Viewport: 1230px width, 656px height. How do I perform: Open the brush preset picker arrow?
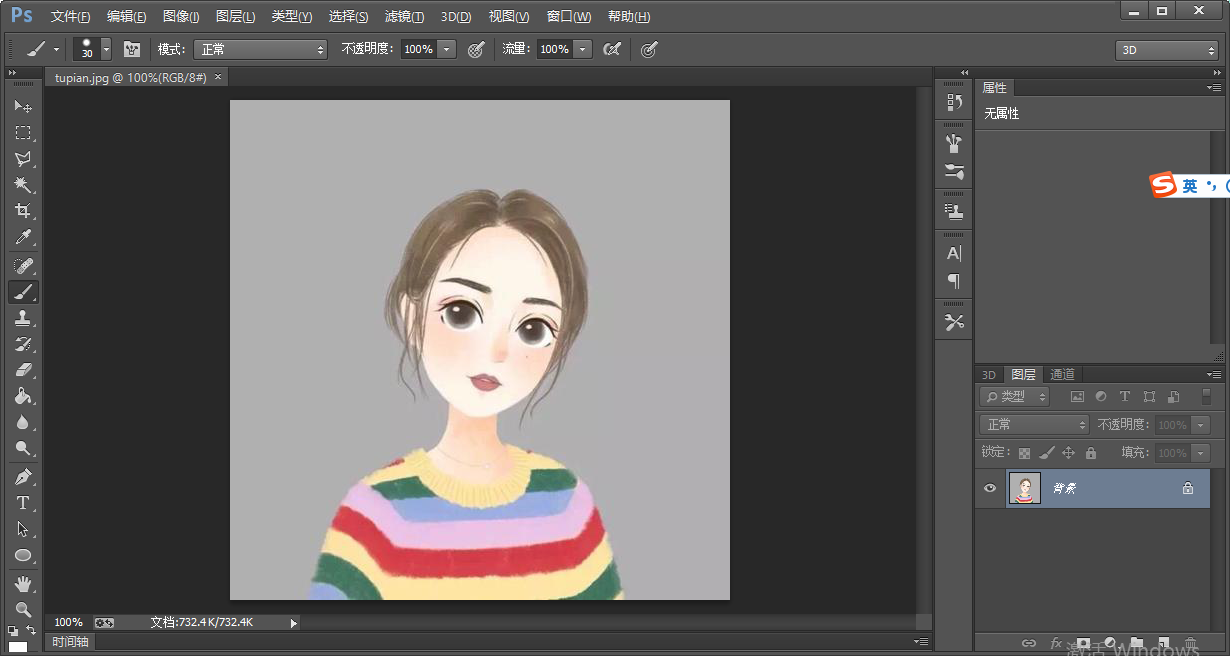tap(106, 49)
